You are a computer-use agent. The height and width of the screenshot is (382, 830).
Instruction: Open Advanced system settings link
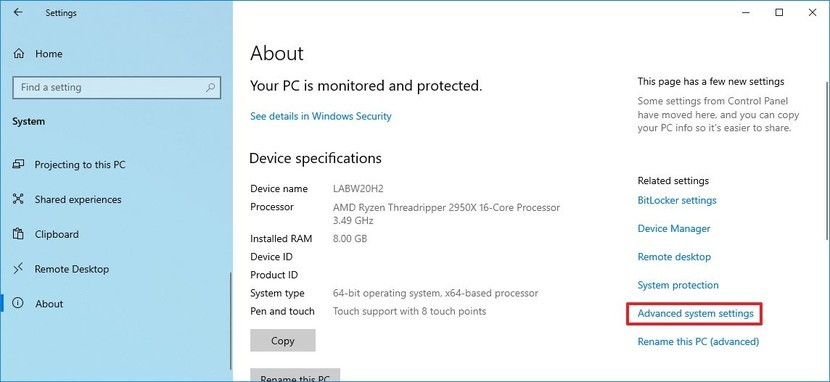[x=695, y=314]
